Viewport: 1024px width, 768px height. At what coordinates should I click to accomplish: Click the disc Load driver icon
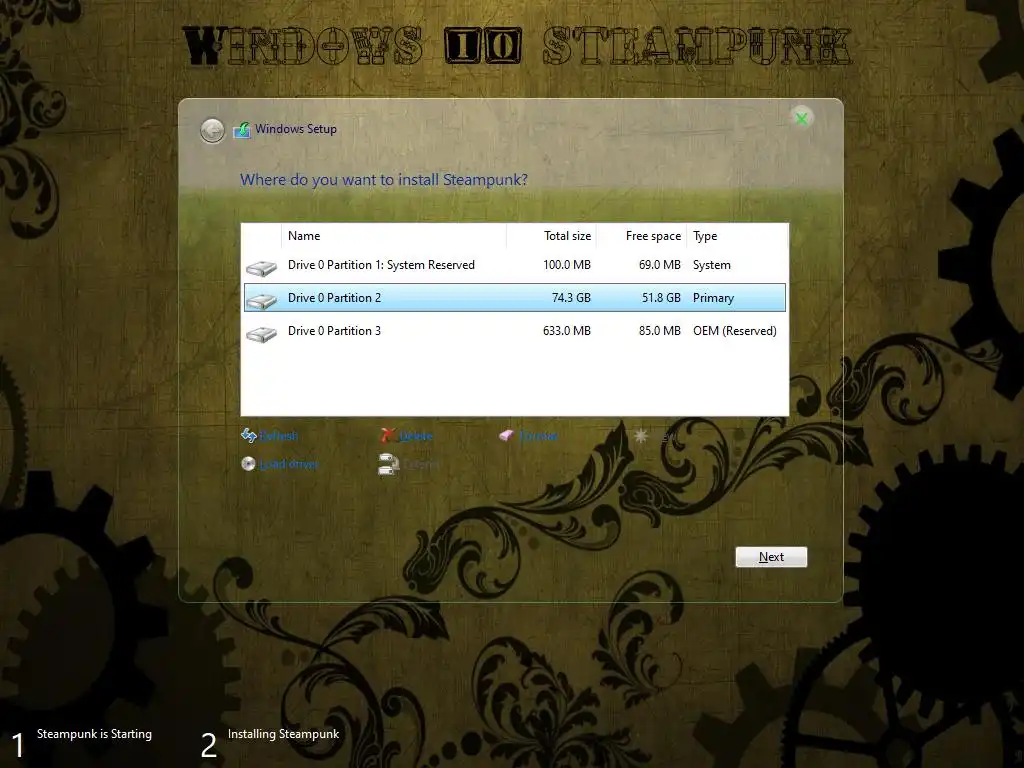click(248, 464)
